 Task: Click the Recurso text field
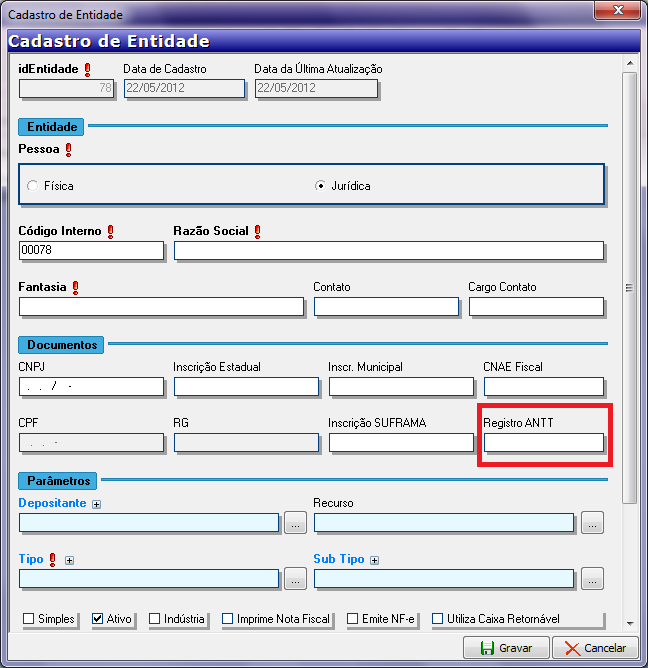444,523
